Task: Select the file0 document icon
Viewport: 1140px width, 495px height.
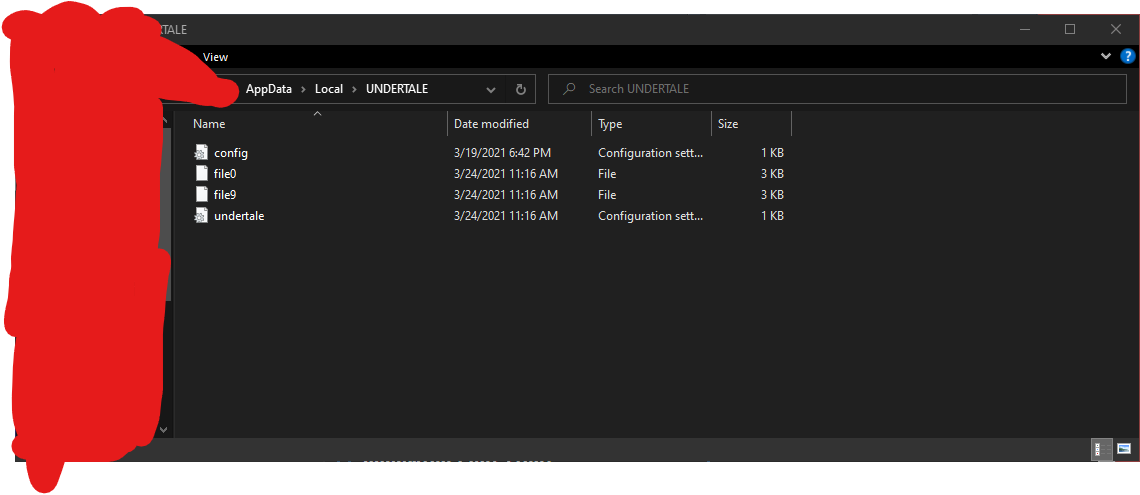Action: 201,174
